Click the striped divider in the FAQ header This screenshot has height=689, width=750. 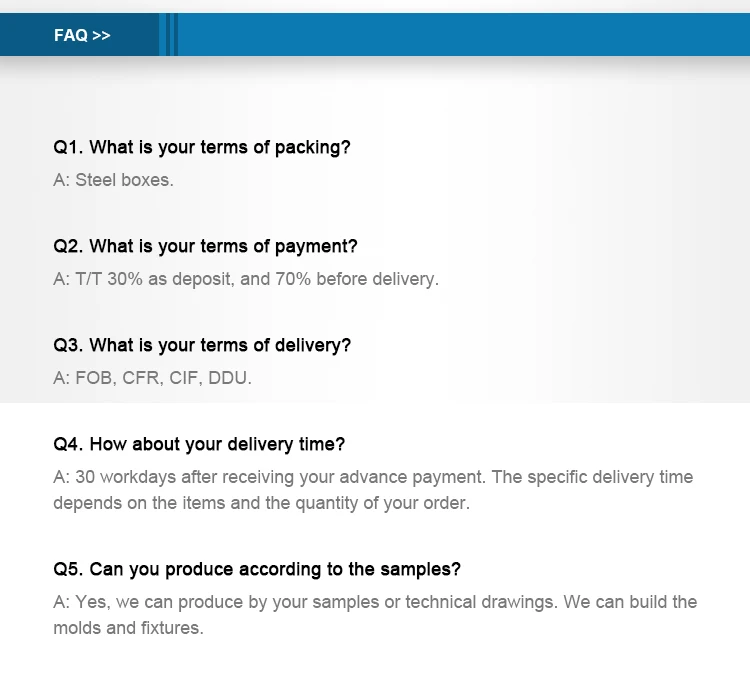click(x=168, y=35)
